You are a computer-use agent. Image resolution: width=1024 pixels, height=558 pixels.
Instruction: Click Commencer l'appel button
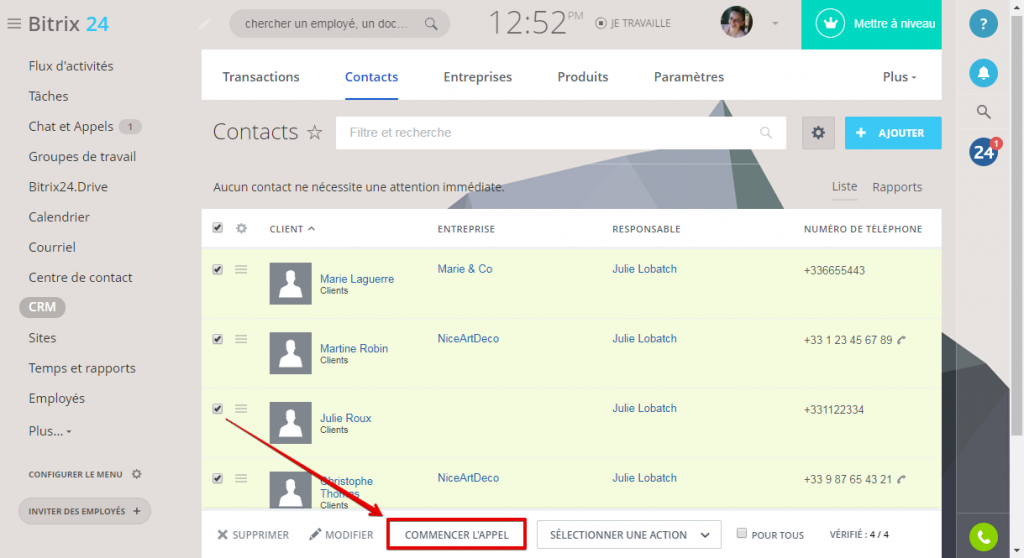point(456,534)
